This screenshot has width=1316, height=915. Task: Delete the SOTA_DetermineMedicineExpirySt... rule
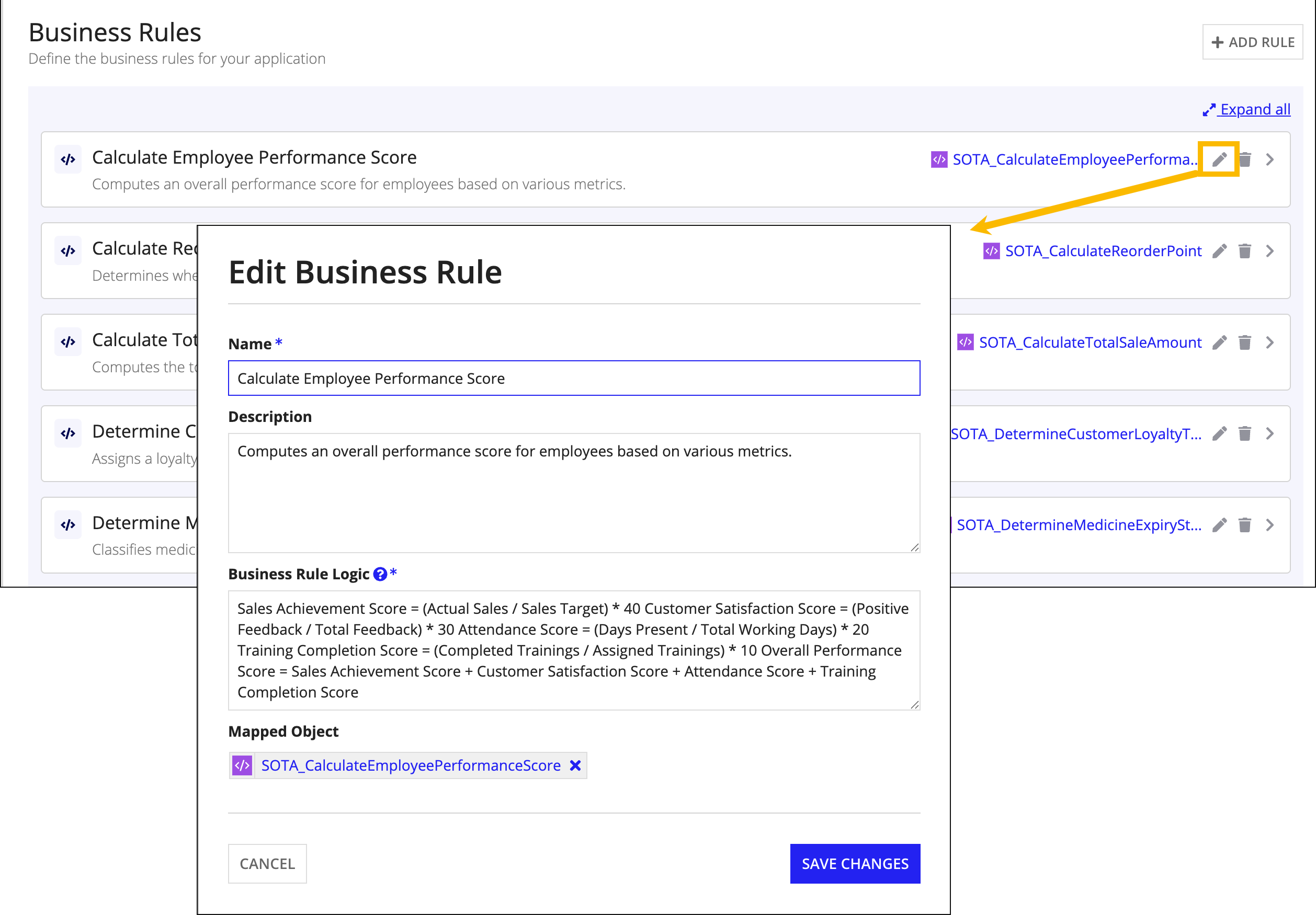pyautogui.click(x=1245, y=525)
